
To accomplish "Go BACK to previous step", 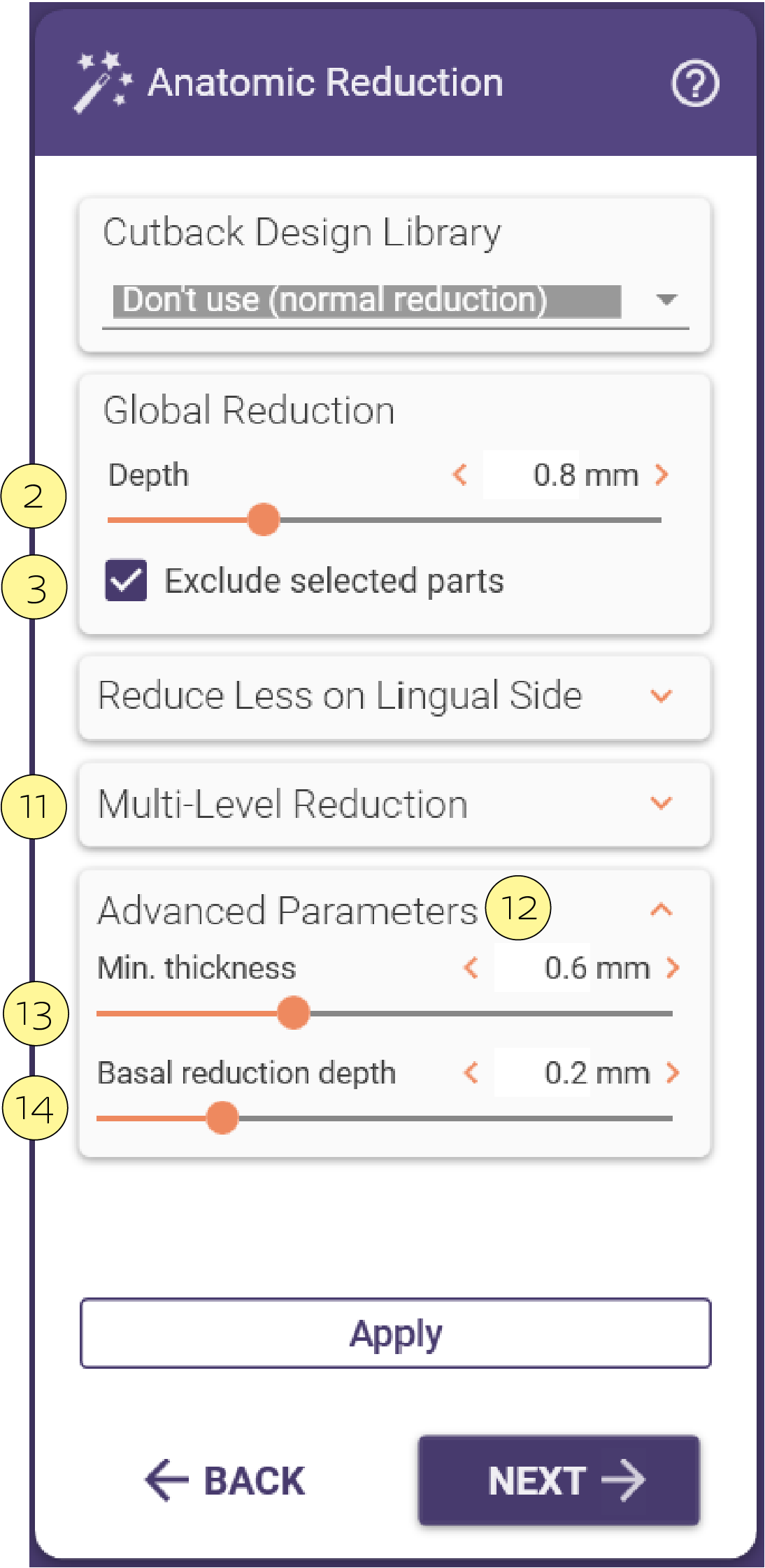I will pyautogui.click(x=225, y=1480).
